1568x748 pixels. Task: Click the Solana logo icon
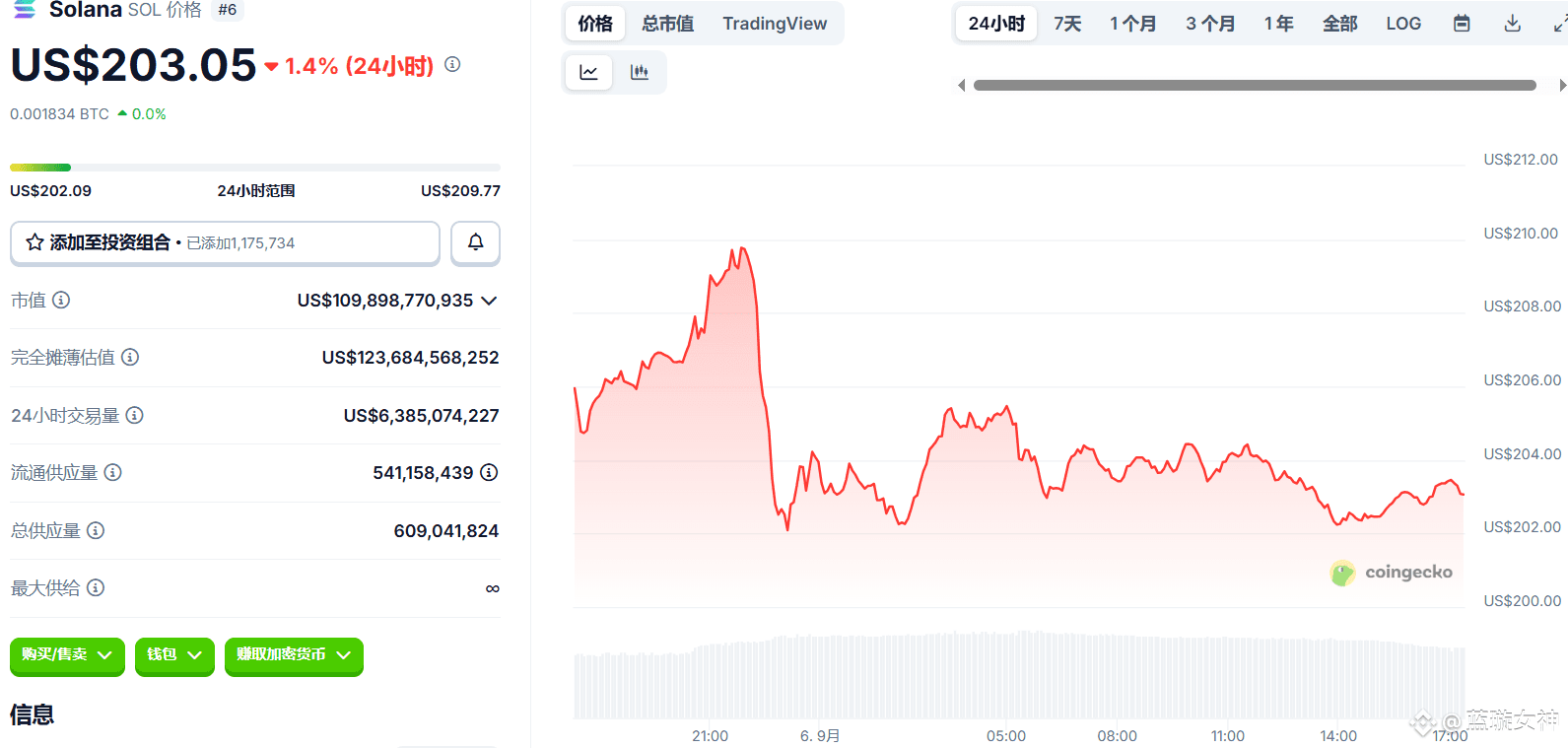tap(25, 9)
